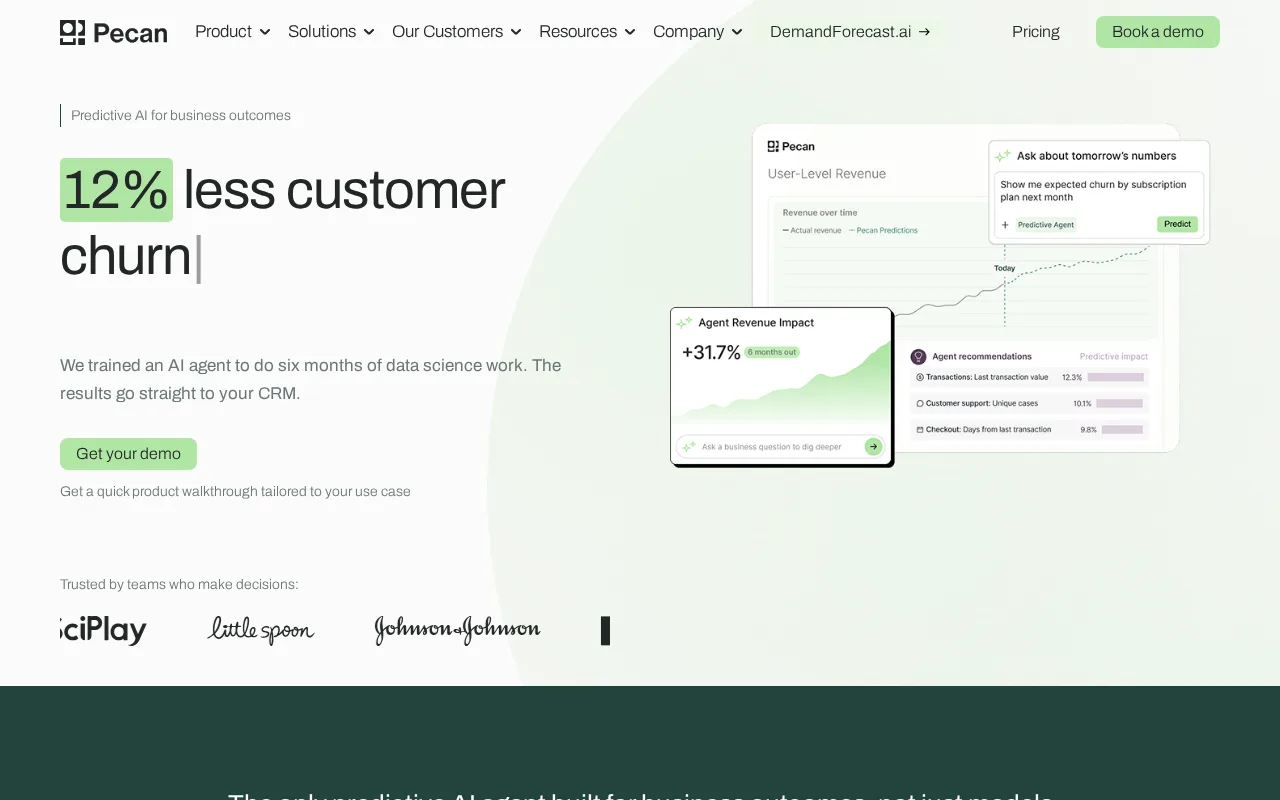Expand the Resources menu chevron
This screenshot has width=1280, height=800.
(630, 32)
